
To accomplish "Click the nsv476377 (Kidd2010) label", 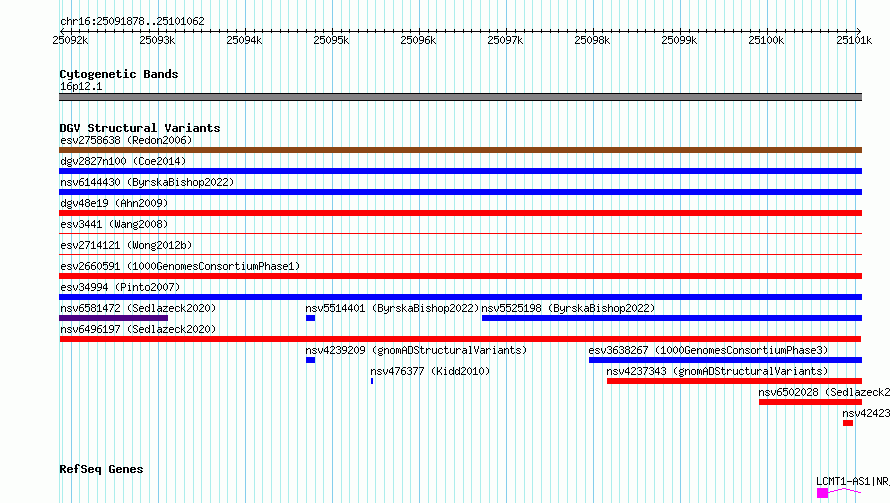I will pos(430,371).
